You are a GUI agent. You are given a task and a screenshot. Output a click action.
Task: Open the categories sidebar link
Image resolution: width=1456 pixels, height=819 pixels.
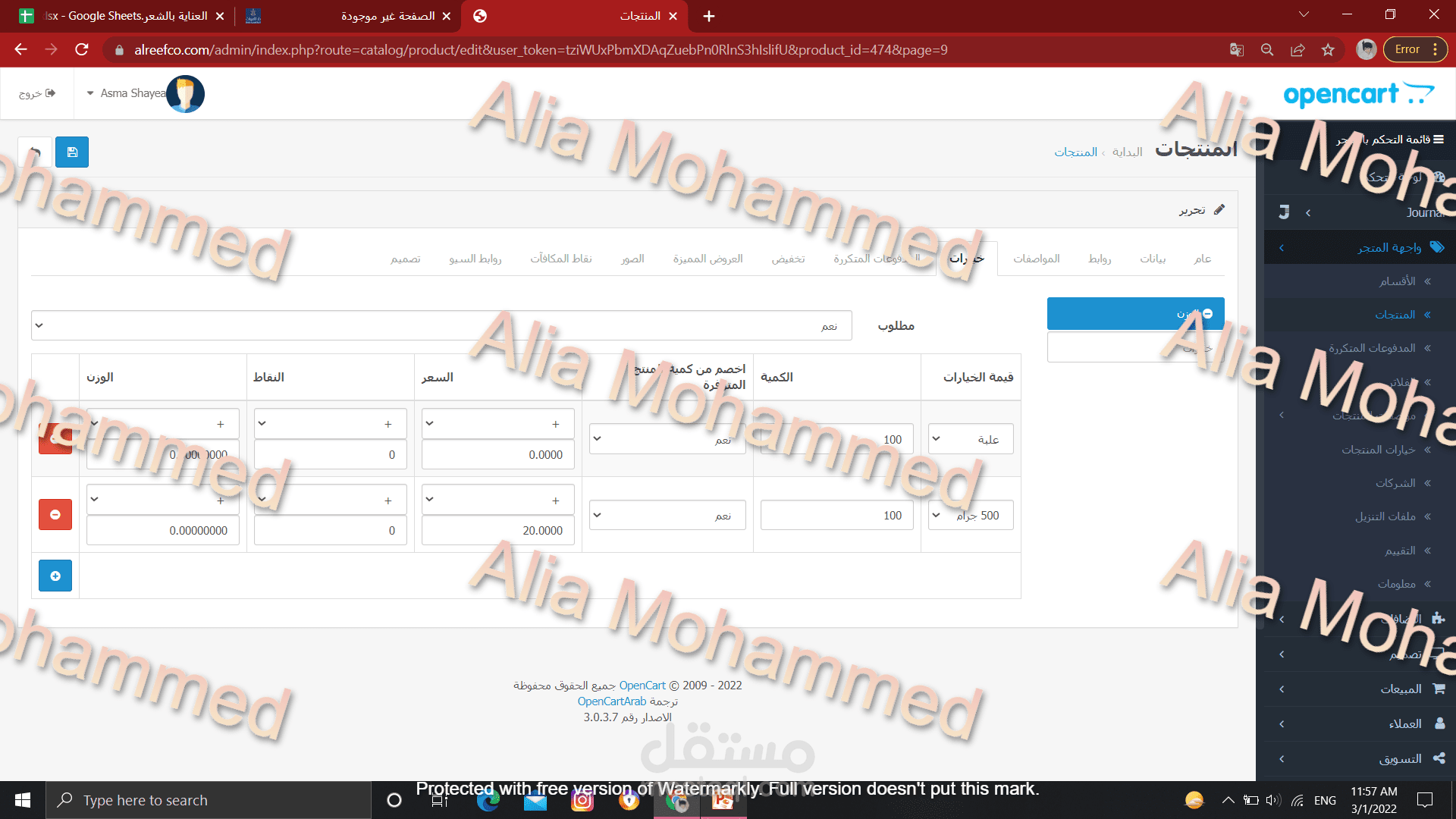click(1397, 281)
